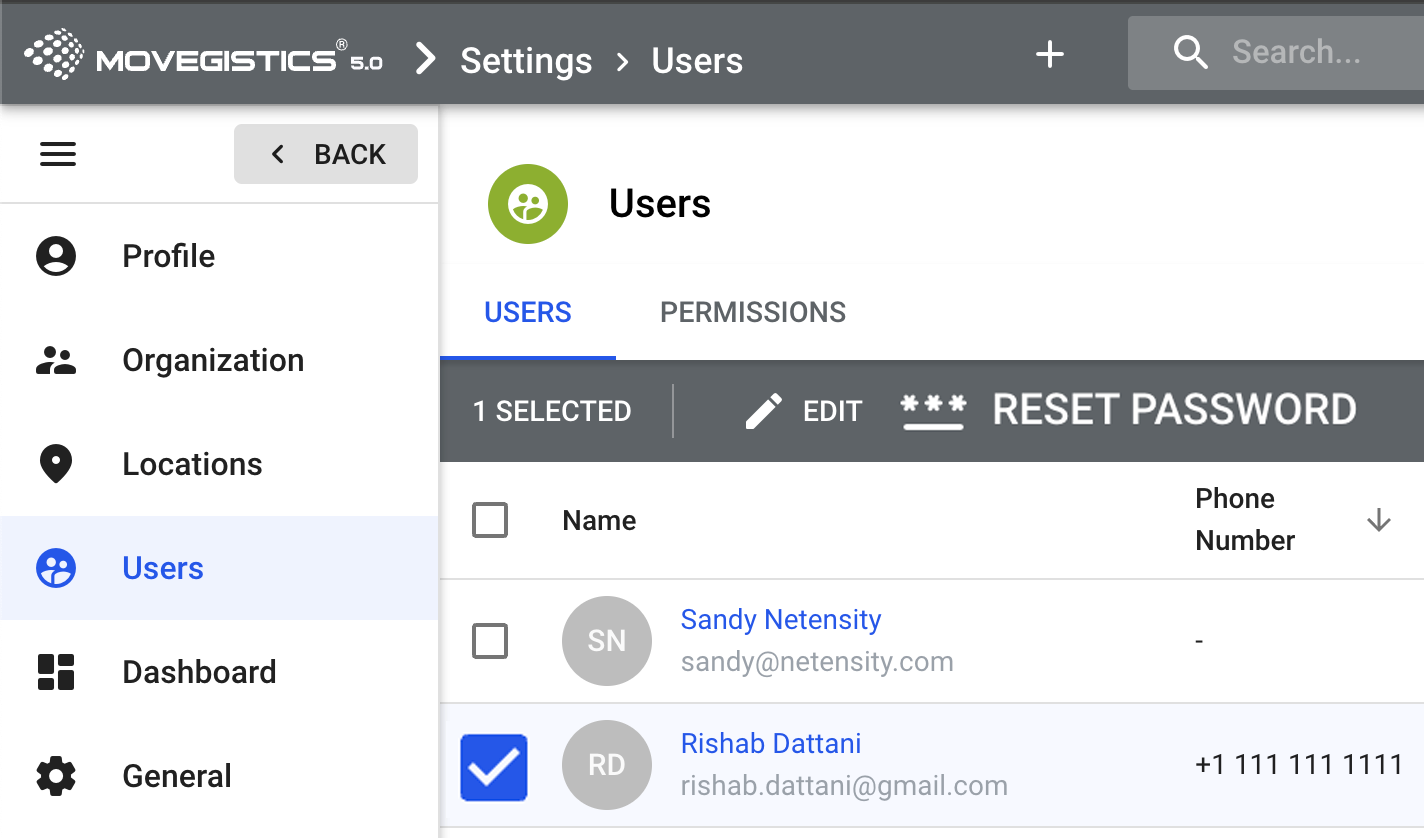Click the plus add icon in header

(1049, 54)
